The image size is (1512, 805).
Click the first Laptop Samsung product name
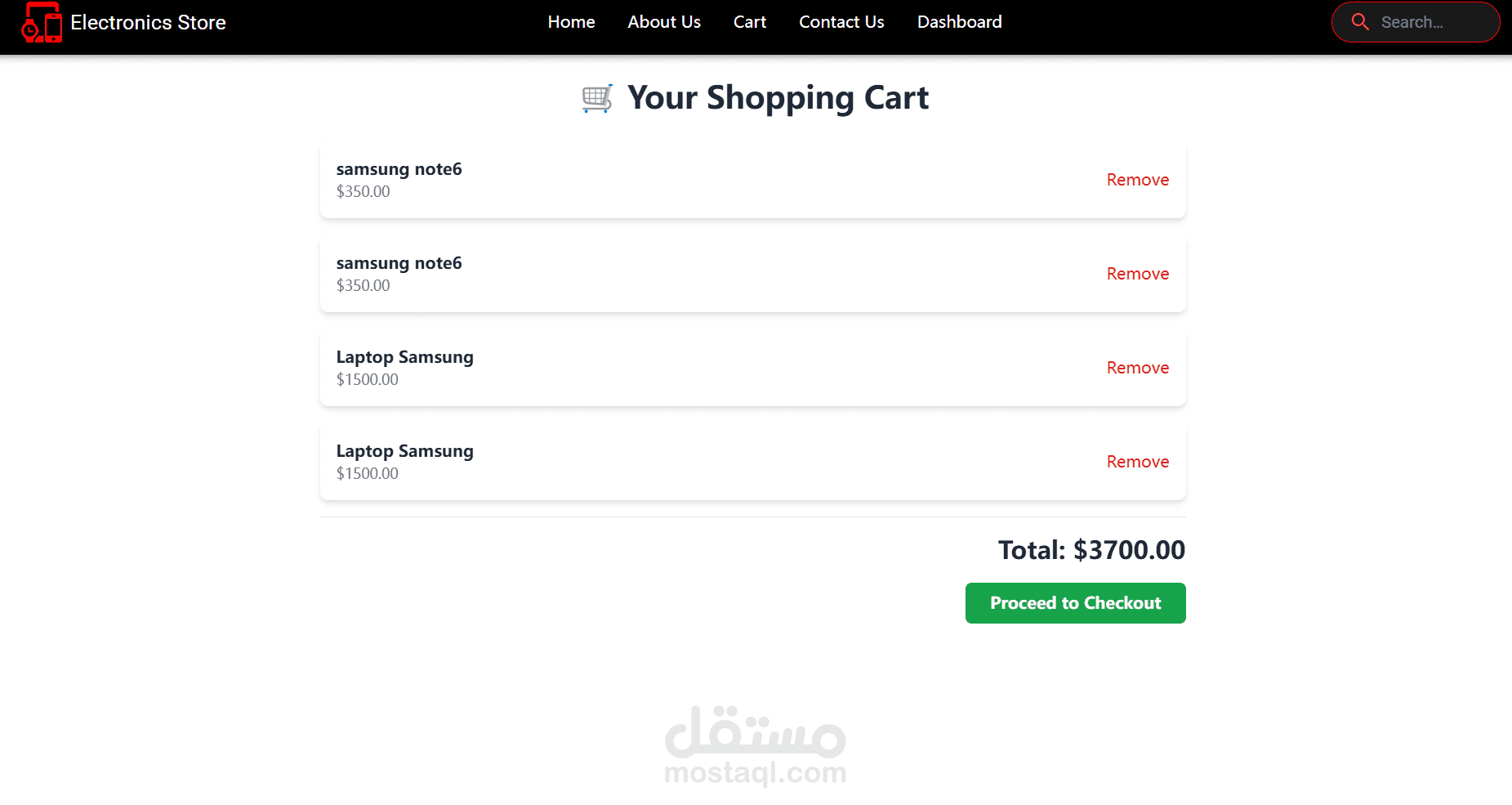[x=404, y=357]
